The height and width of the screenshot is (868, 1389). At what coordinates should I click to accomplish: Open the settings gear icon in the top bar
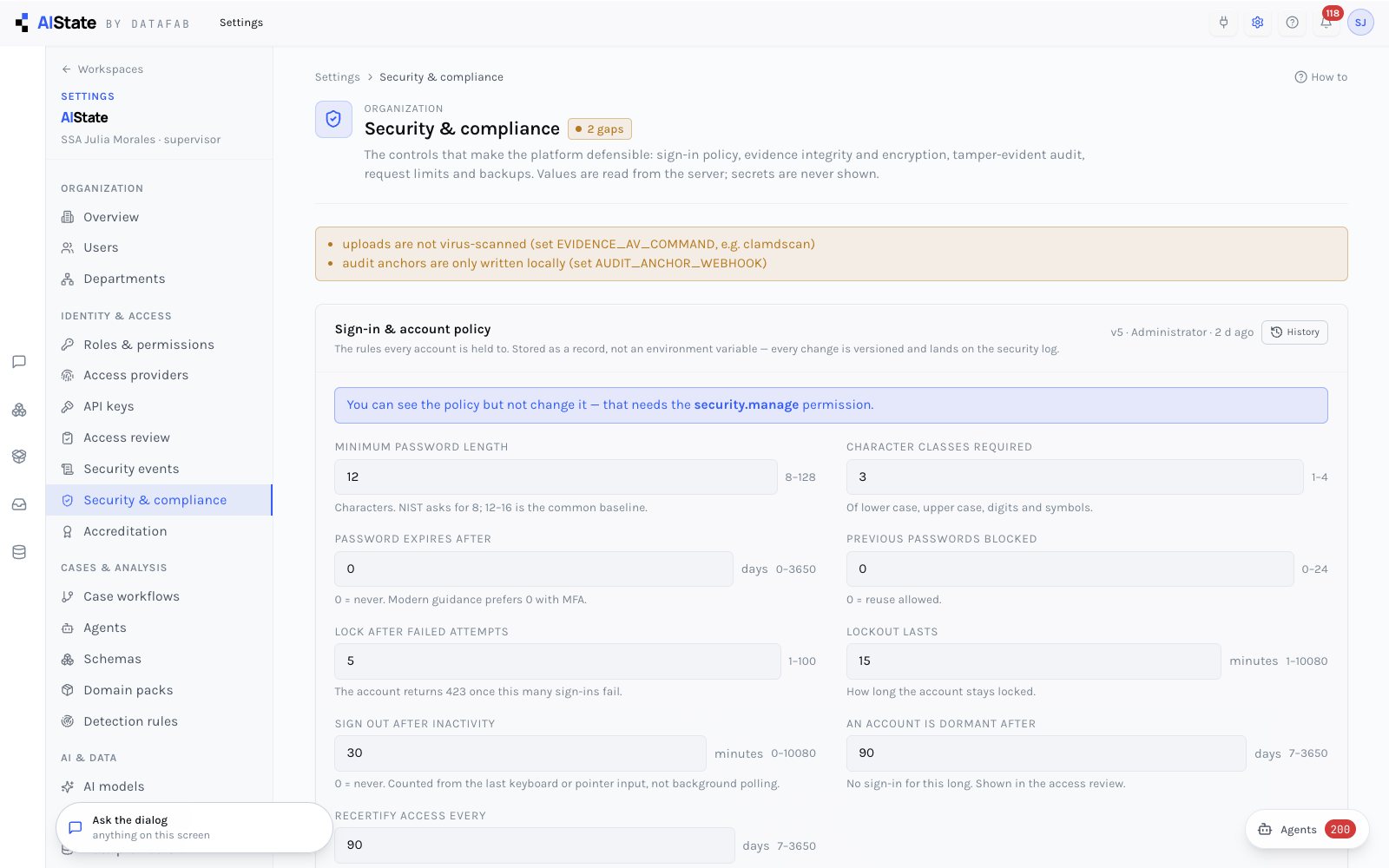point(1258,23)
